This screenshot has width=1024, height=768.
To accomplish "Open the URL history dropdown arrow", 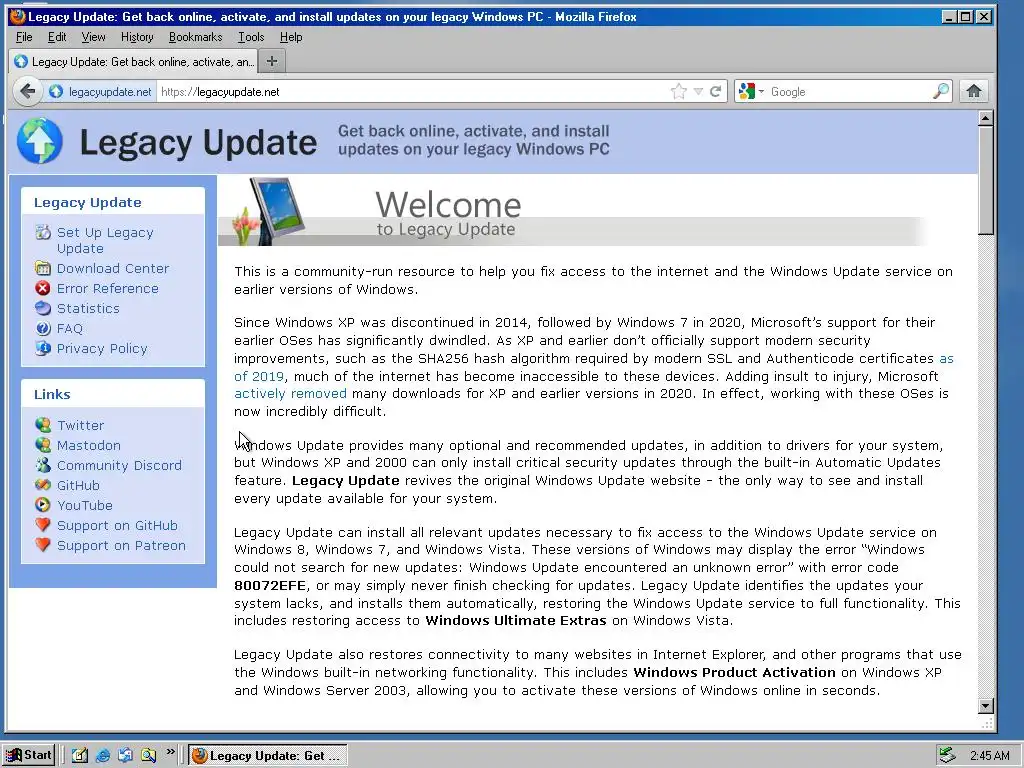I will point(698,91).
